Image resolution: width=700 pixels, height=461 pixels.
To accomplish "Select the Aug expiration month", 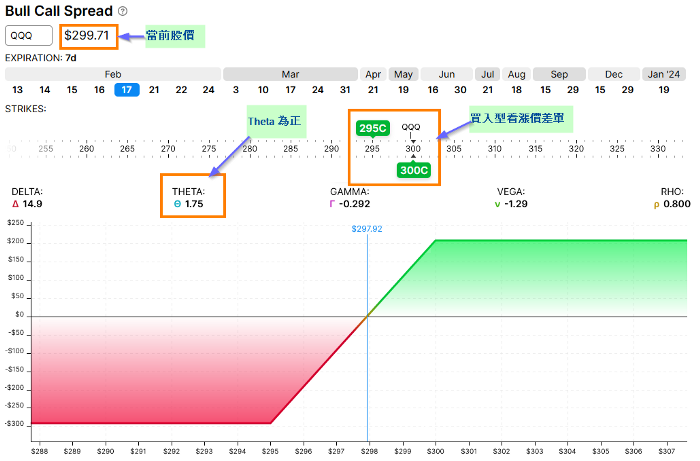I will pos(517,74).
